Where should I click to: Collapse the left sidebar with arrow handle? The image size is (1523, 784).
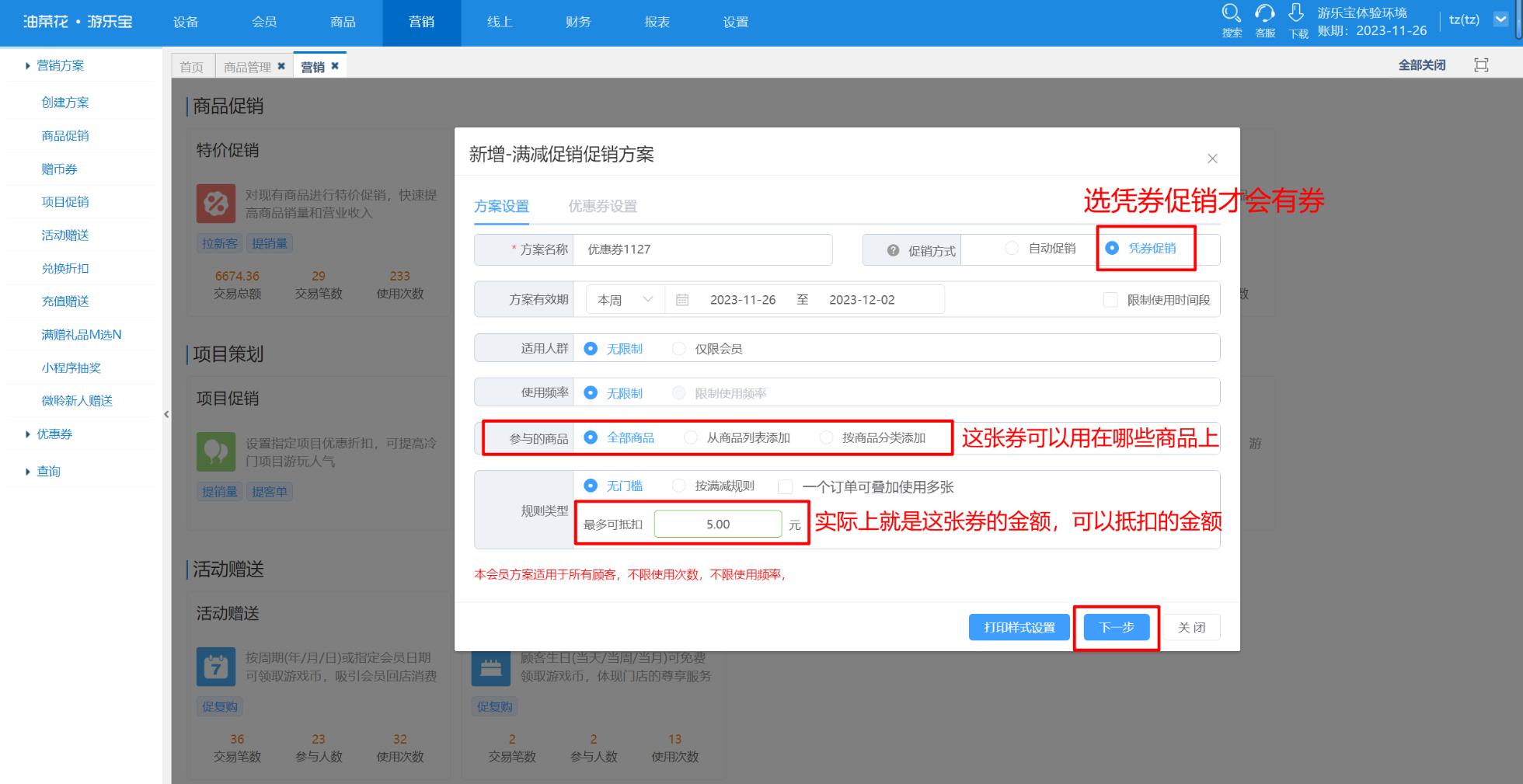(x=166, y=414)
